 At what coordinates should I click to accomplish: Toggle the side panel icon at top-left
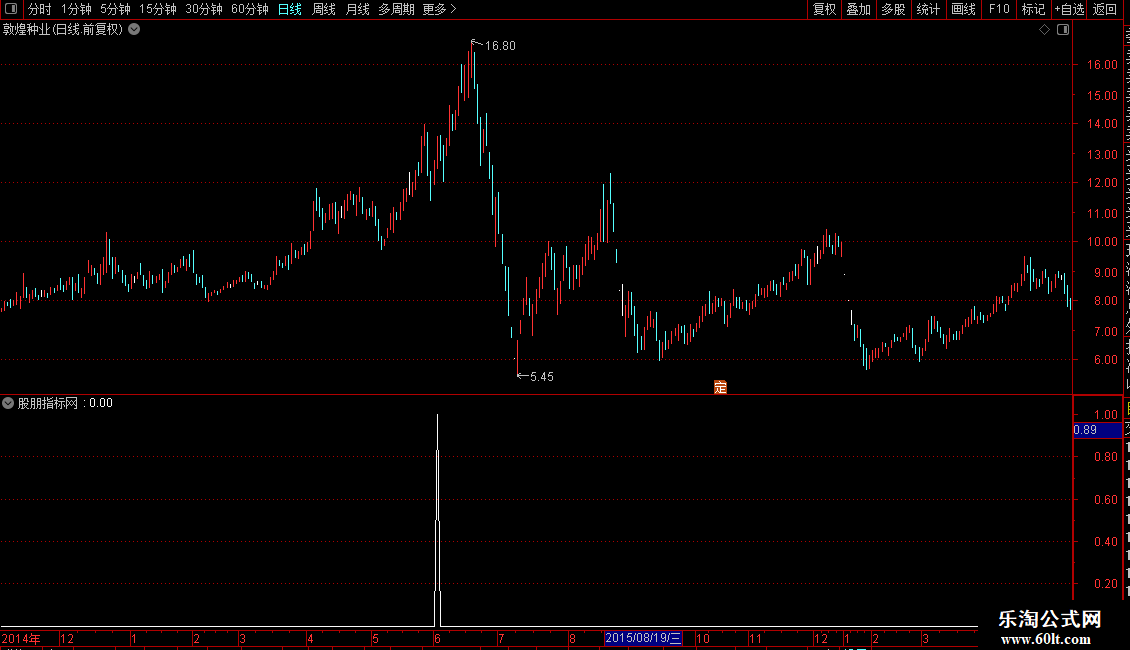(x=11, y=9)
